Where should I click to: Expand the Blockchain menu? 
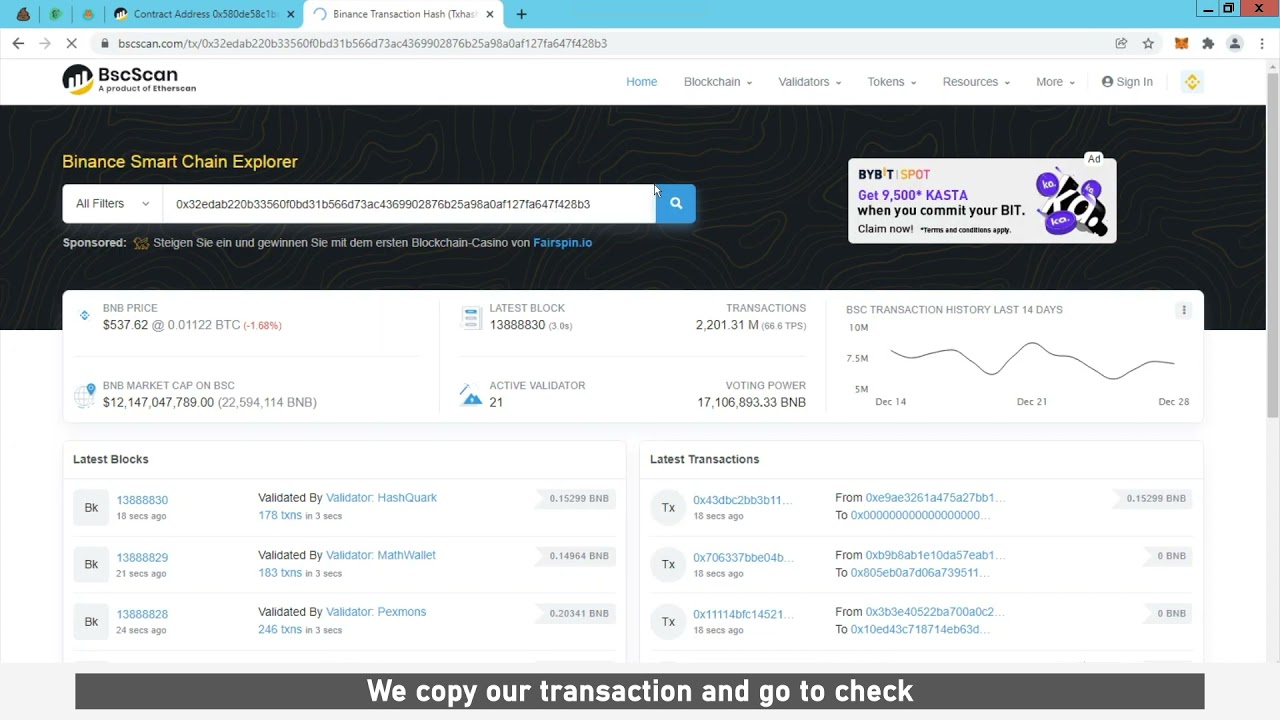717,82
